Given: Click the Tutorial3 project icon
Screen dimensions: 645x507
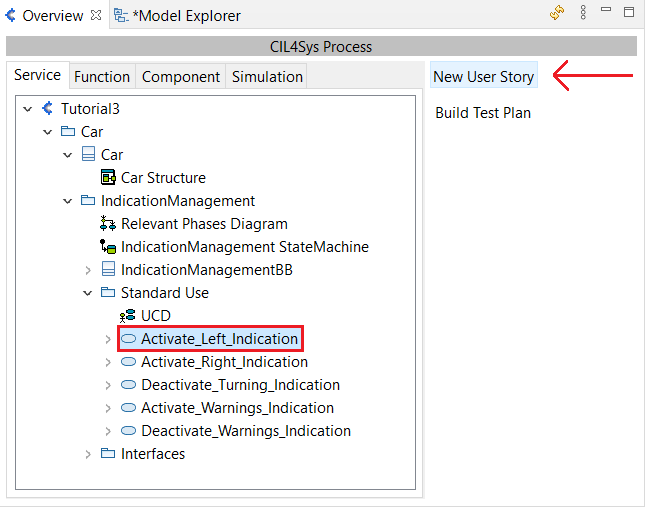Looking at the screenshot, I should (x=48, y=109).
